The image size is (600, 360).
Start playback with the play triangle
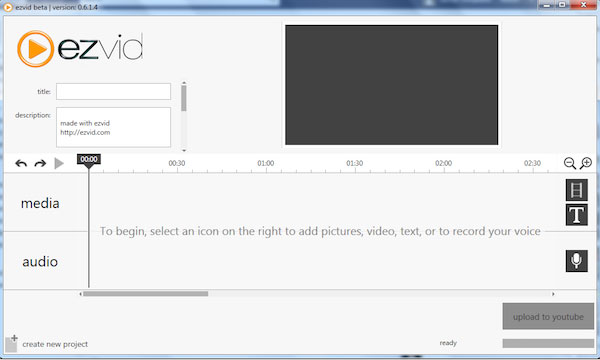tap(59, 163)
